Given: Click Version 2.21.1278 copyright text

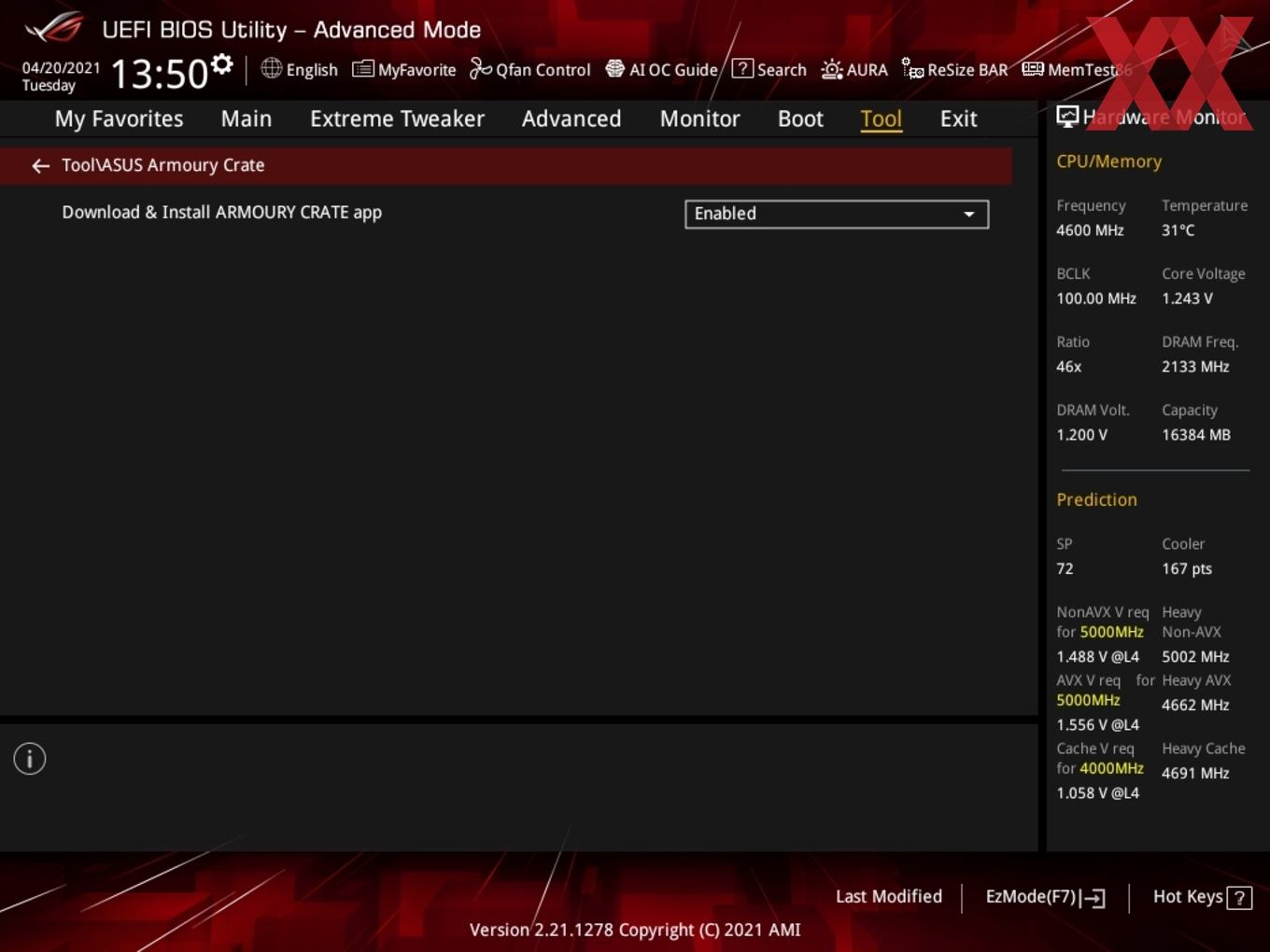Looking at the screenshot, I should click(635, 930).
